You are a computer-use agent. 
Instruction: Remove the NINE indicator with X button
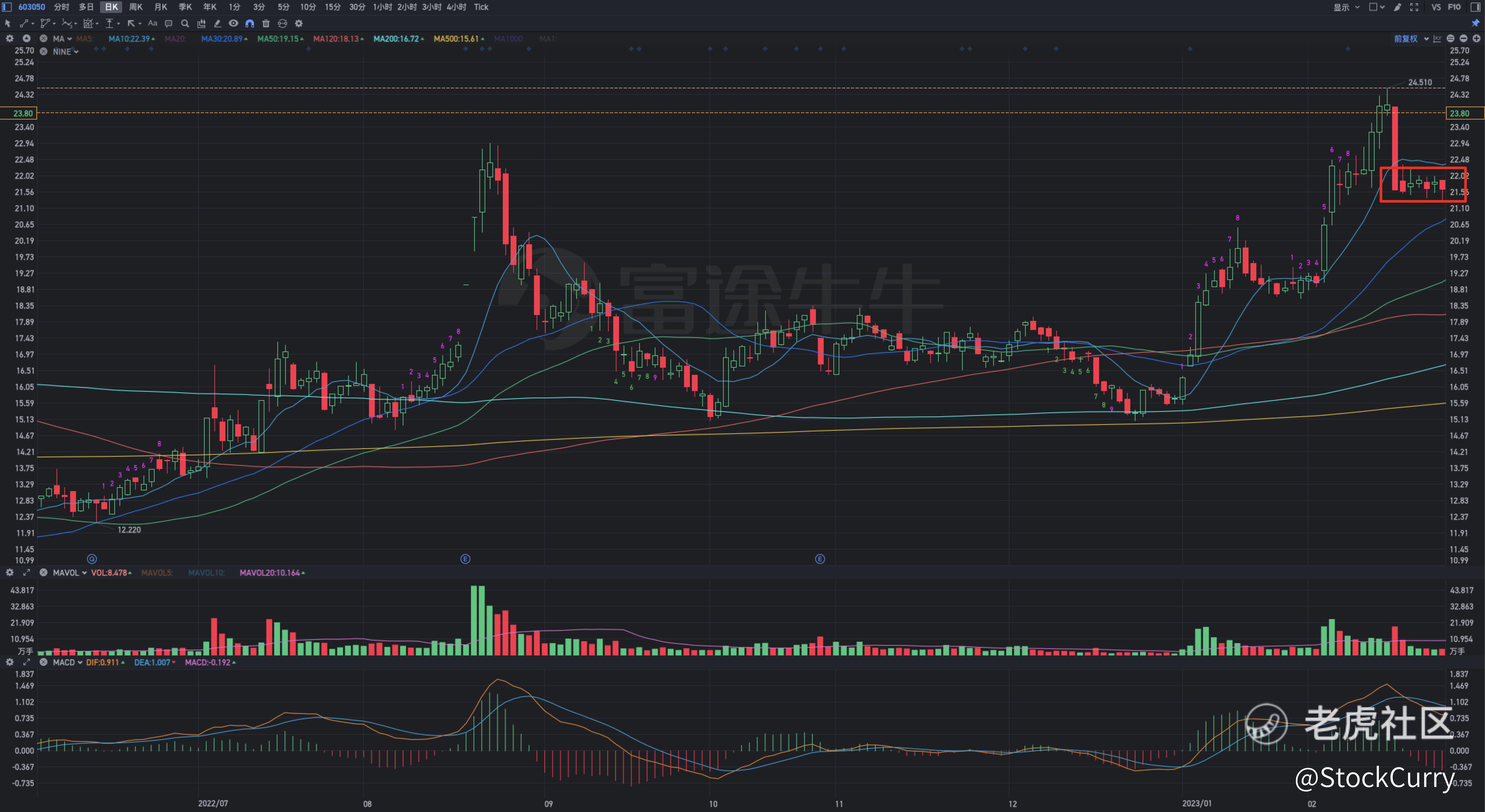(43, 51)
